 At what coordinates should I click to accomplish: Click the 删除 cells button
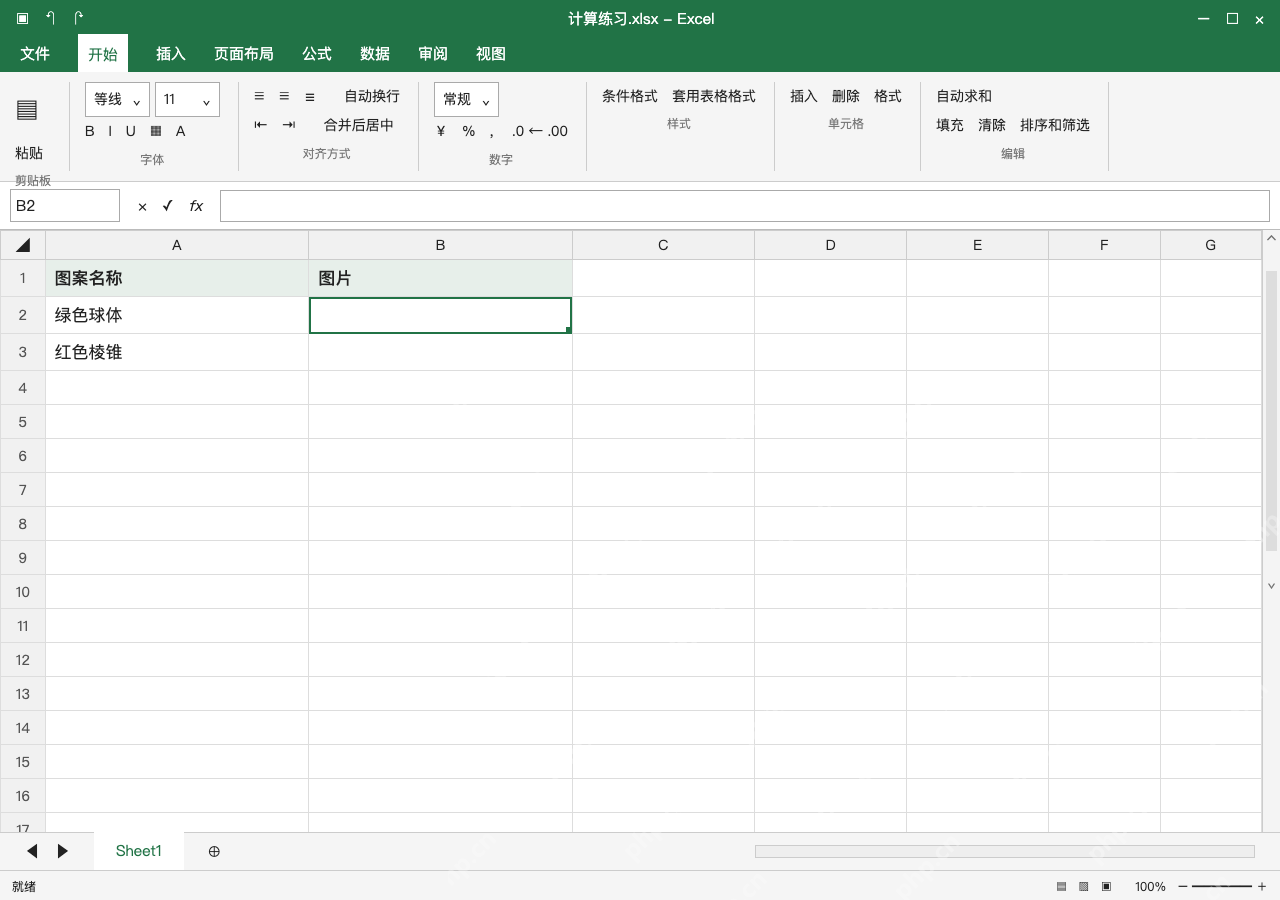coord(846,96)
